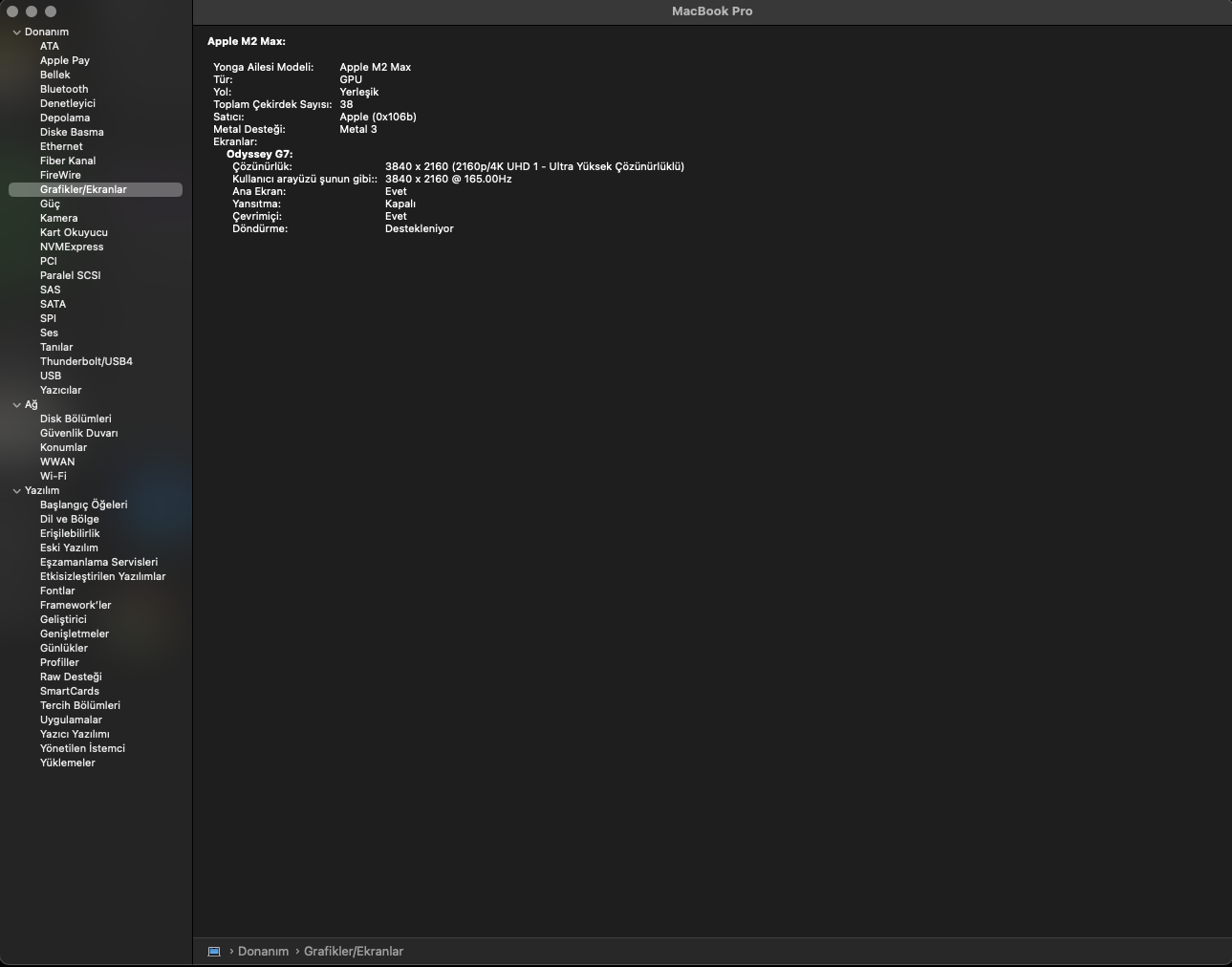Collapse the Yazılım section chevron
This screenshot has height=967, width=1232.
pos(16,491)
